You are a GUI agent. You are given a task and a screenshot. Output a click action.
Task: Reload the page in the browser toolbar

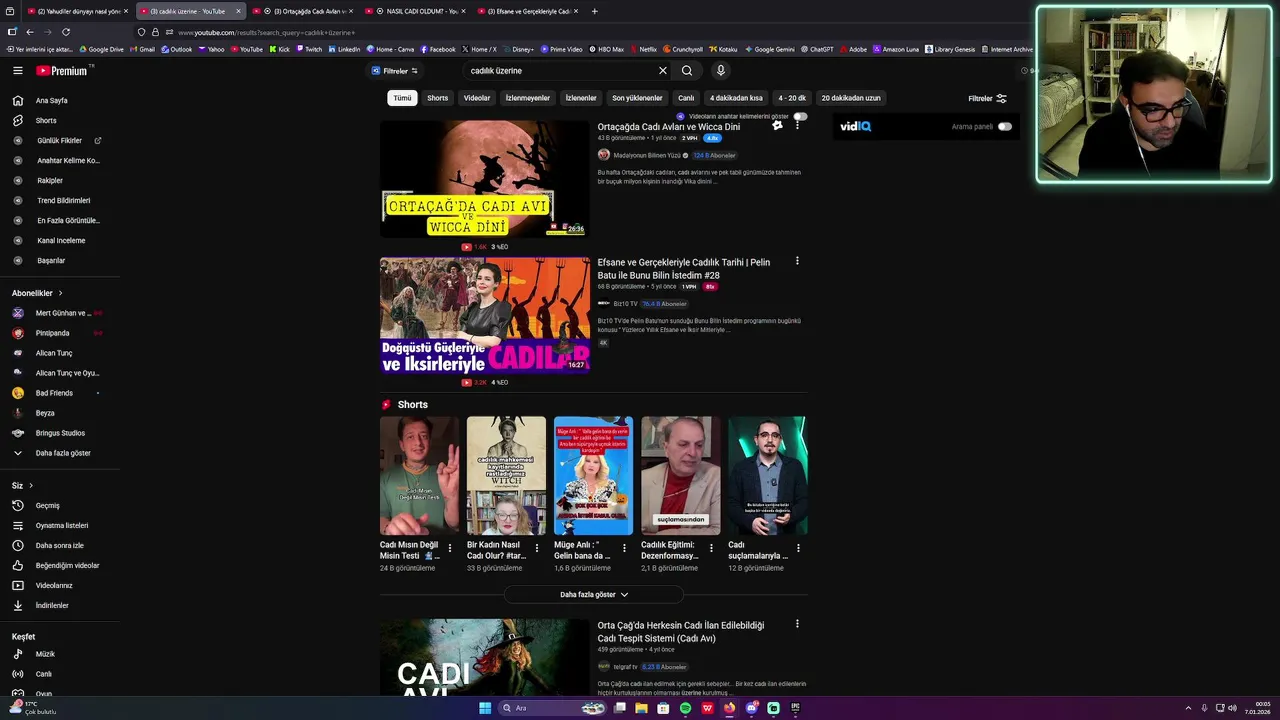point(66,32)
